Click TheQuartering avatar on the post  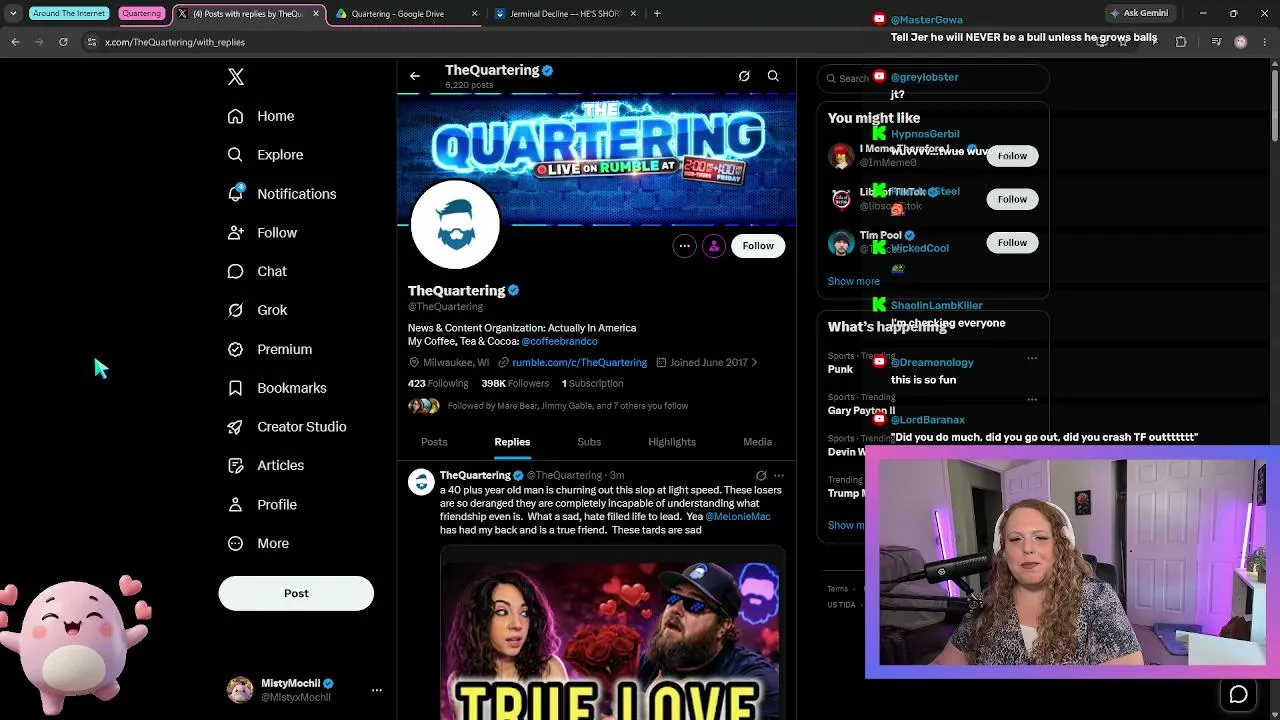[421, 483]
